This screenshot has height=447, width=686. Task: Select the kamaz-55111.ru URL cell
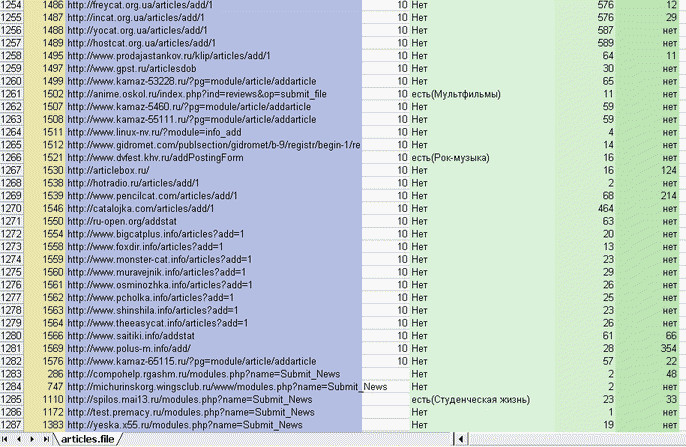point(214,119)
